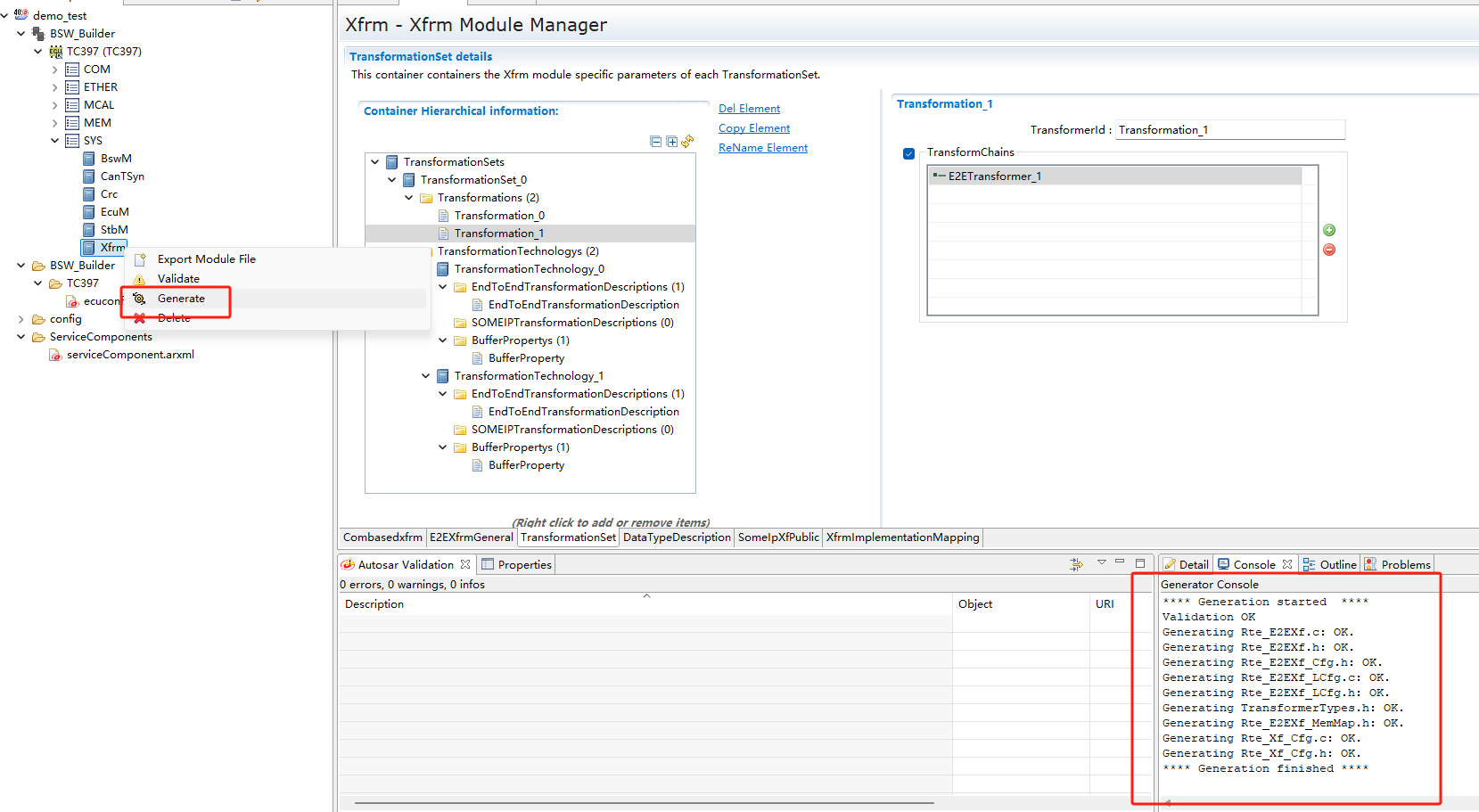
Task: Switch to the E2EXfrmGeneral tab
Action: pos(471,537)
